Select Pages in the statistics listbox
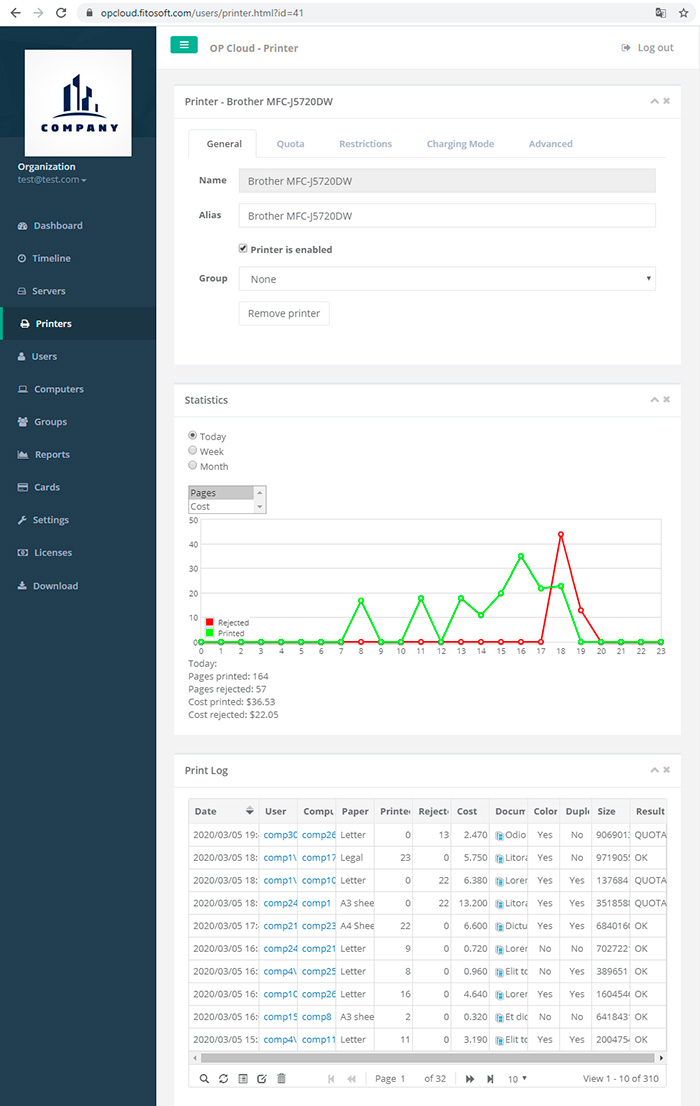Image resolution: width=700 pixels, height=1106 pixels. [221, 493]
